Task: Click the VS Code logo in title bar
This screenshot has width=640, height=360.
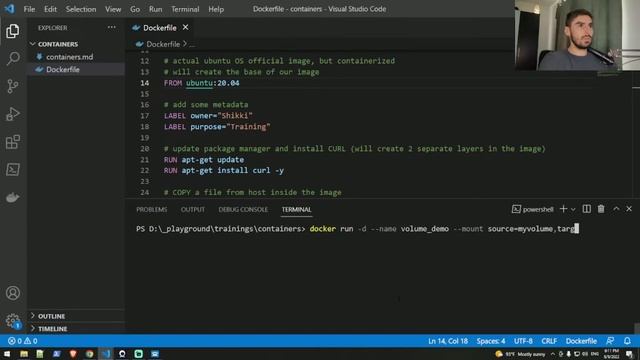Action: (x=9, y=9)
